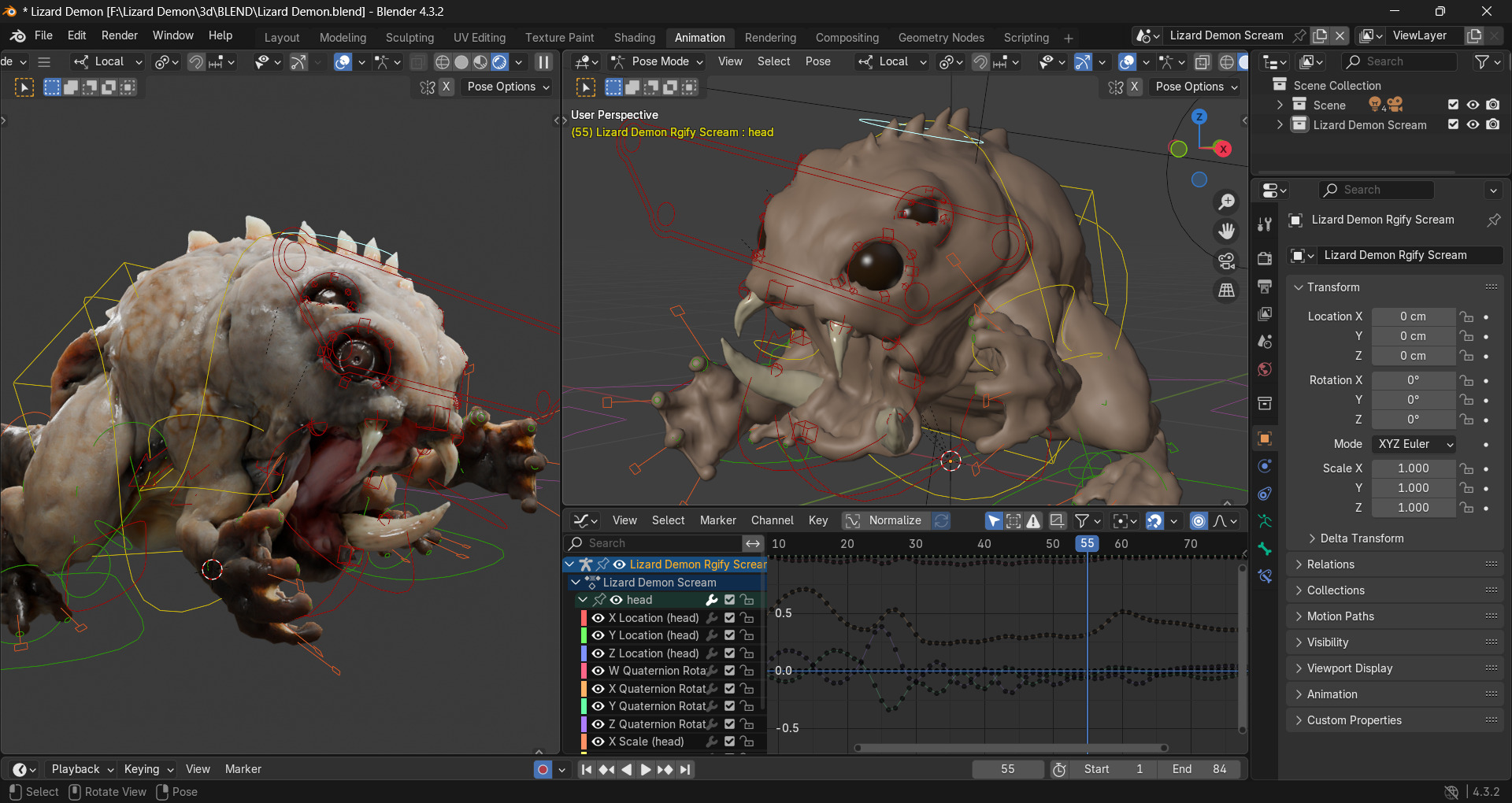Pause rendered preview in left viewport
Screen dimensions: 1512x803
(543, 62)
